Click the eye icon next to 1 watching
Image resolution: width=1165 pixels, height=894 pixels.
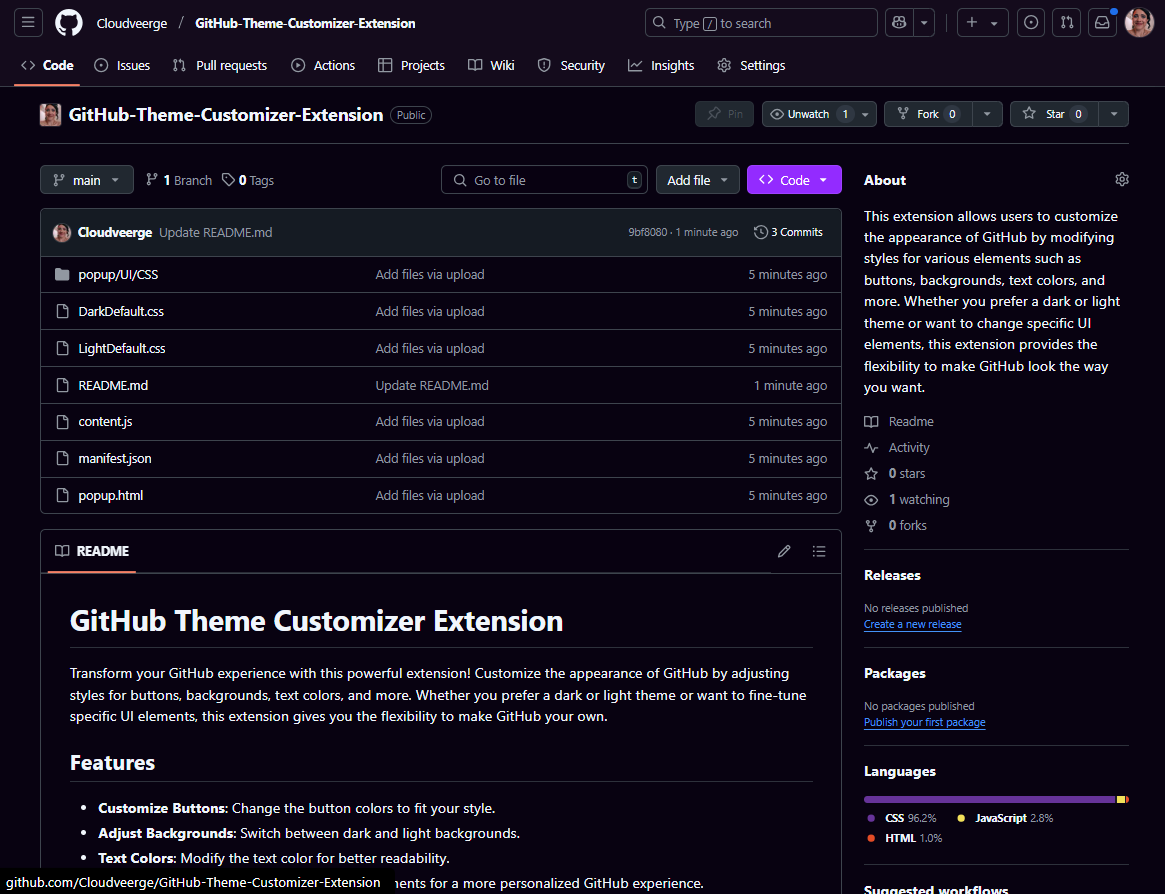point(872,499)
